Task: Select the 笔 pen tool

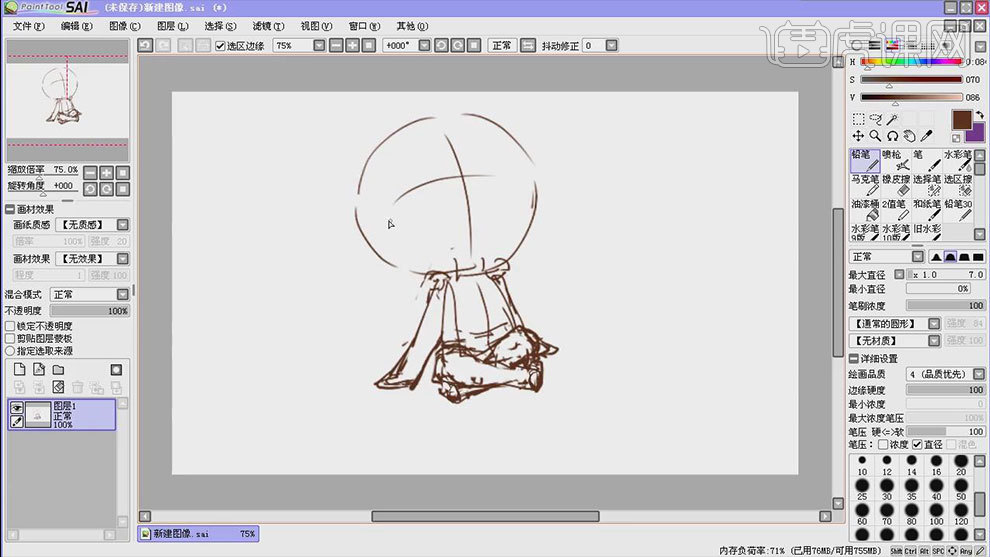Action: click(x=926, y=160)
